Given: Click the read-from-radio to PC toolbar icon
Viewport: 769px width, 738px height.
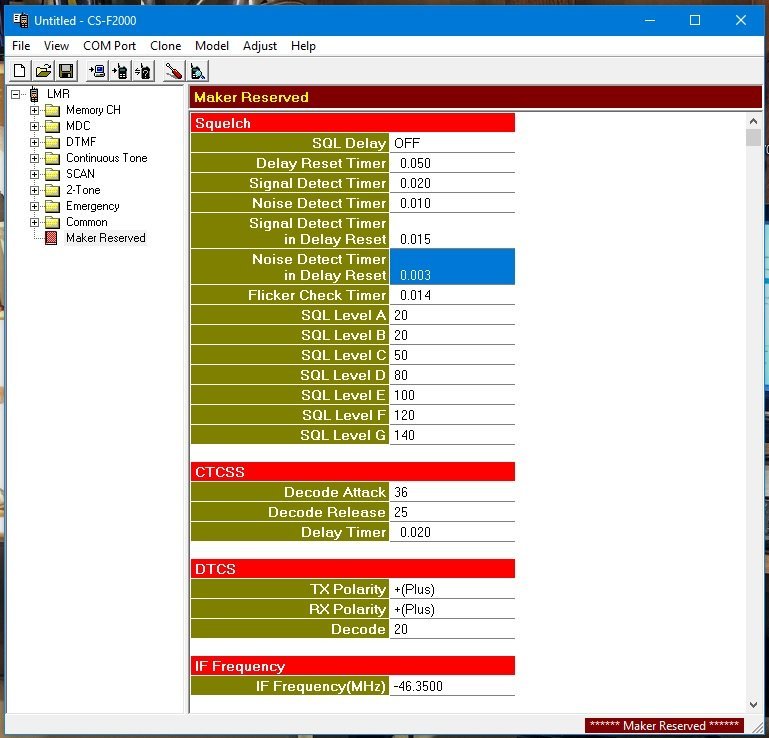Looking at the screenshot, I should pyautogui.click(x=97, y=71).
